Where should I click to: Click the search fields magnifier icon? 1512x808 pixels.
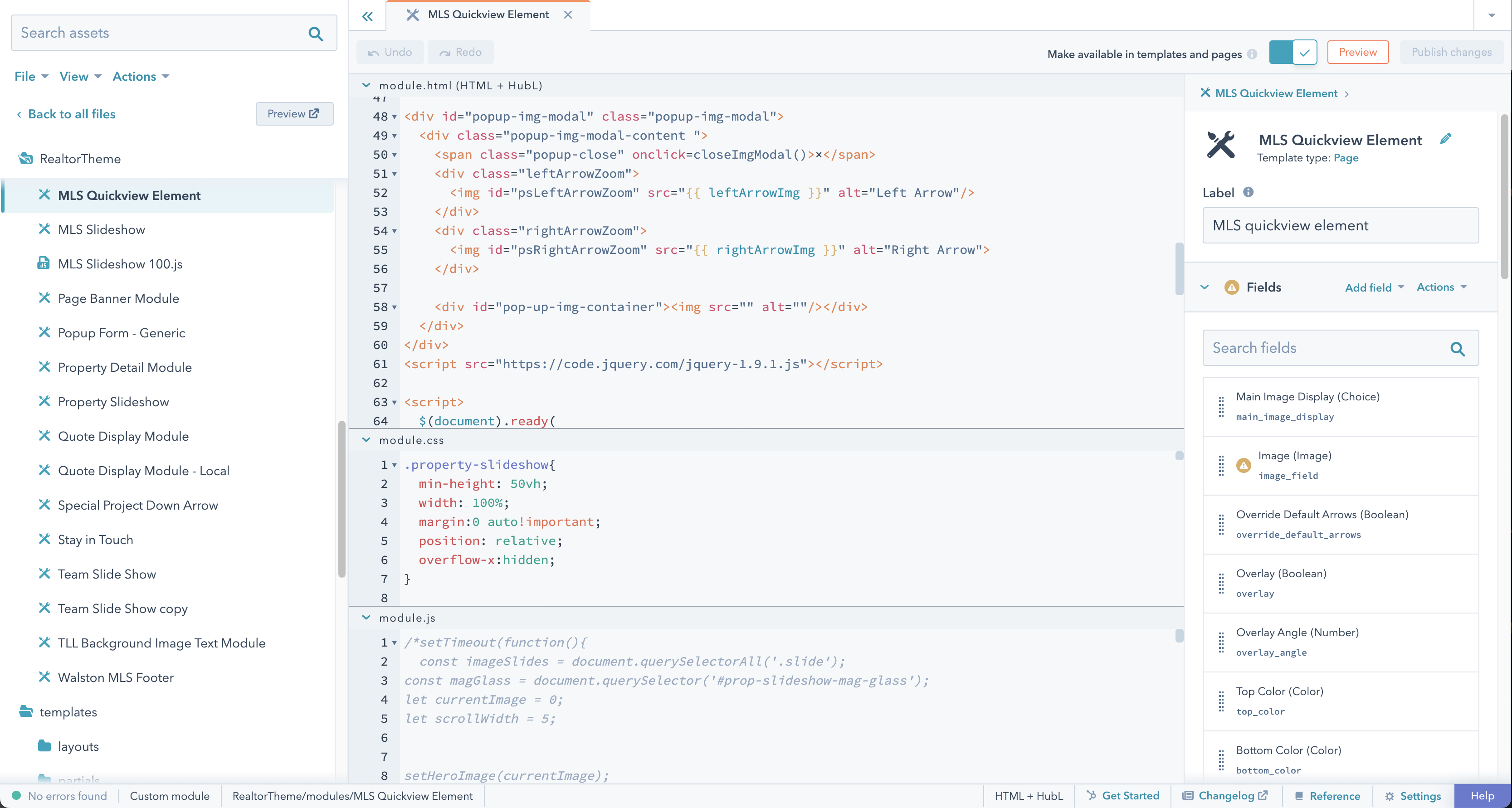[x=1458, y=349]
